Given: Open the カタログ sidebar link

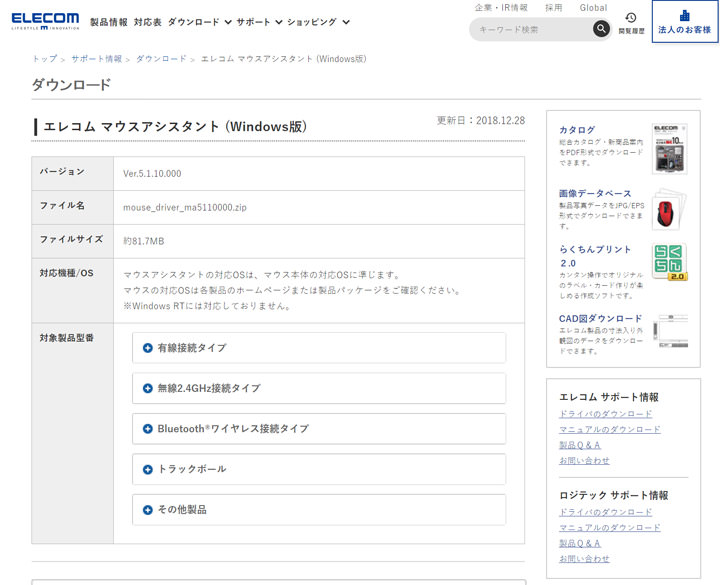Looking at the screenshot, I should (577, 129).
